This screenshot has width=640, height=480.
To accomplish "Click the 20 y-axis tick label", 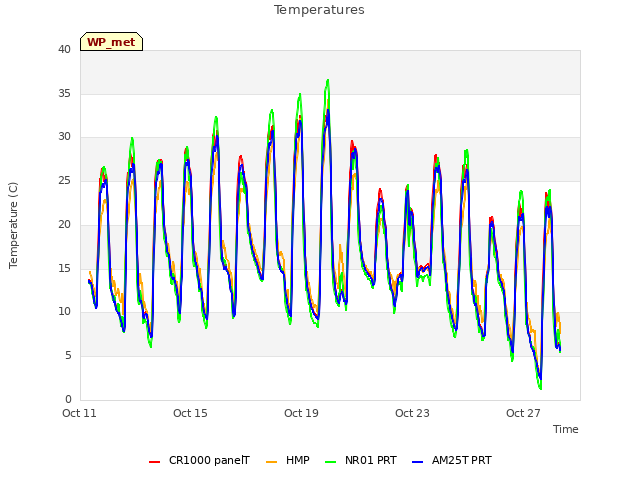I will point(64,224).
